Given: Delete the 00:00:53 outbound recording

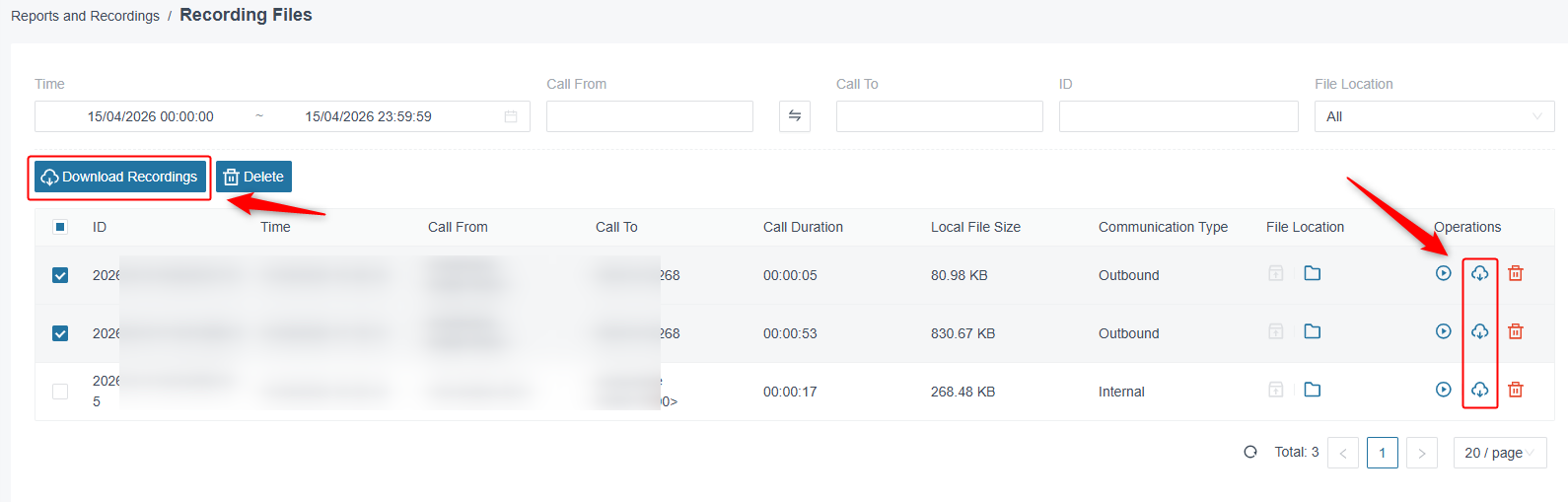Looking at the screenshot, I should click(x=1516, y=331).
